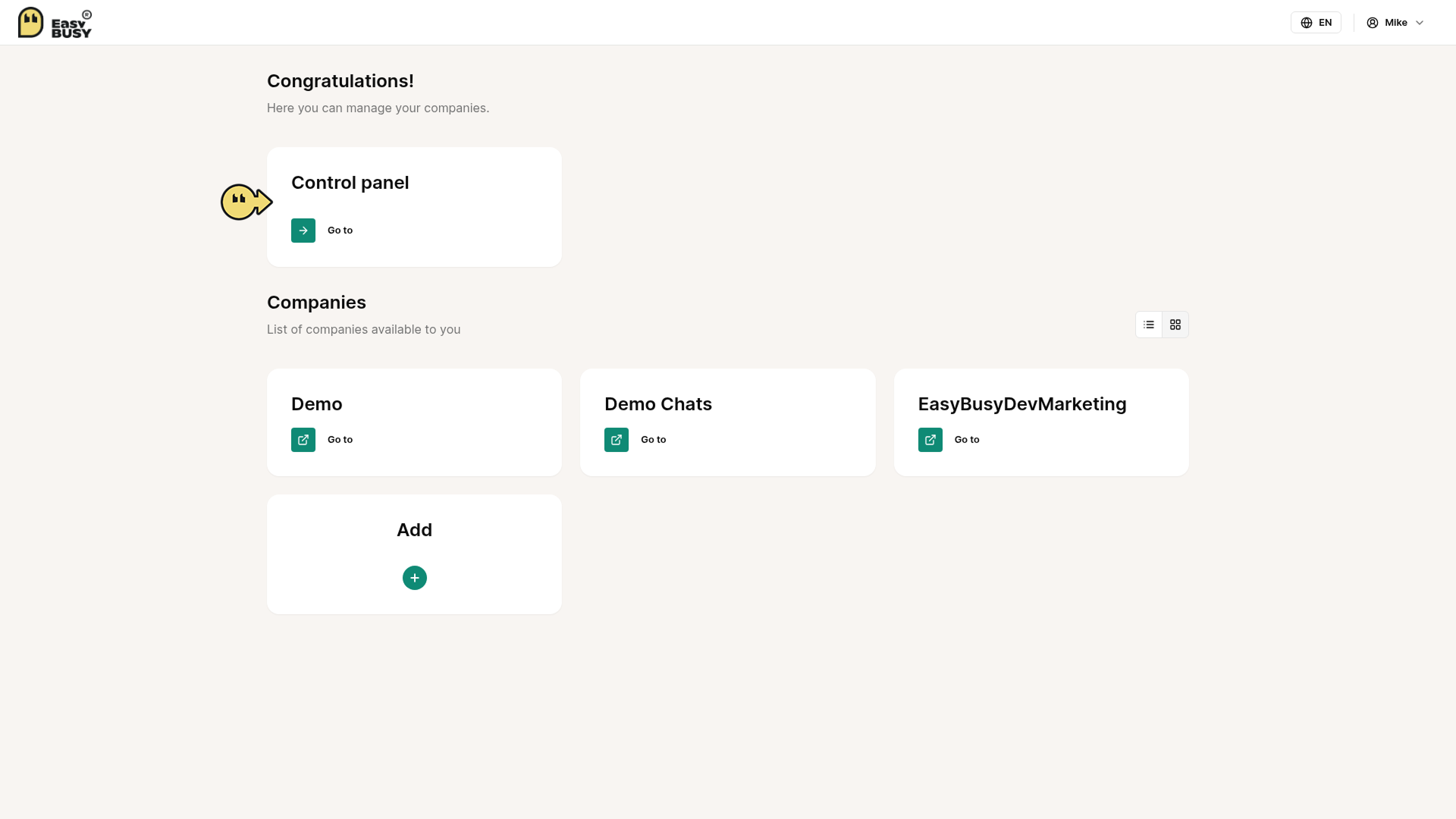
Task: Click the globe icon in language button
Action: [x=1307, y=23]
